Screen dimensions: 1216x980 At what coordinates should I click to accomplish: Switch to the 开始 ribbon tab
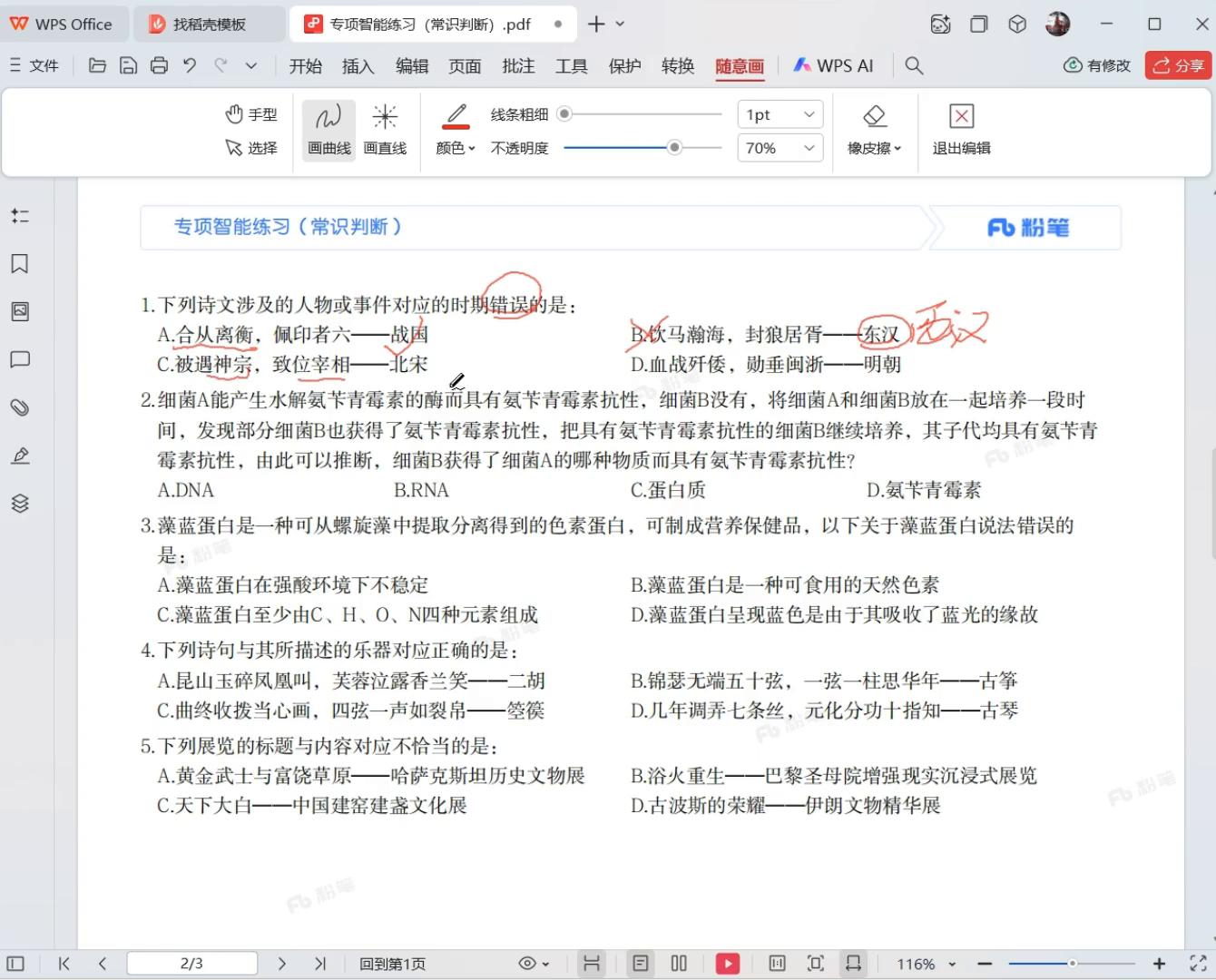tap(305, 65)
